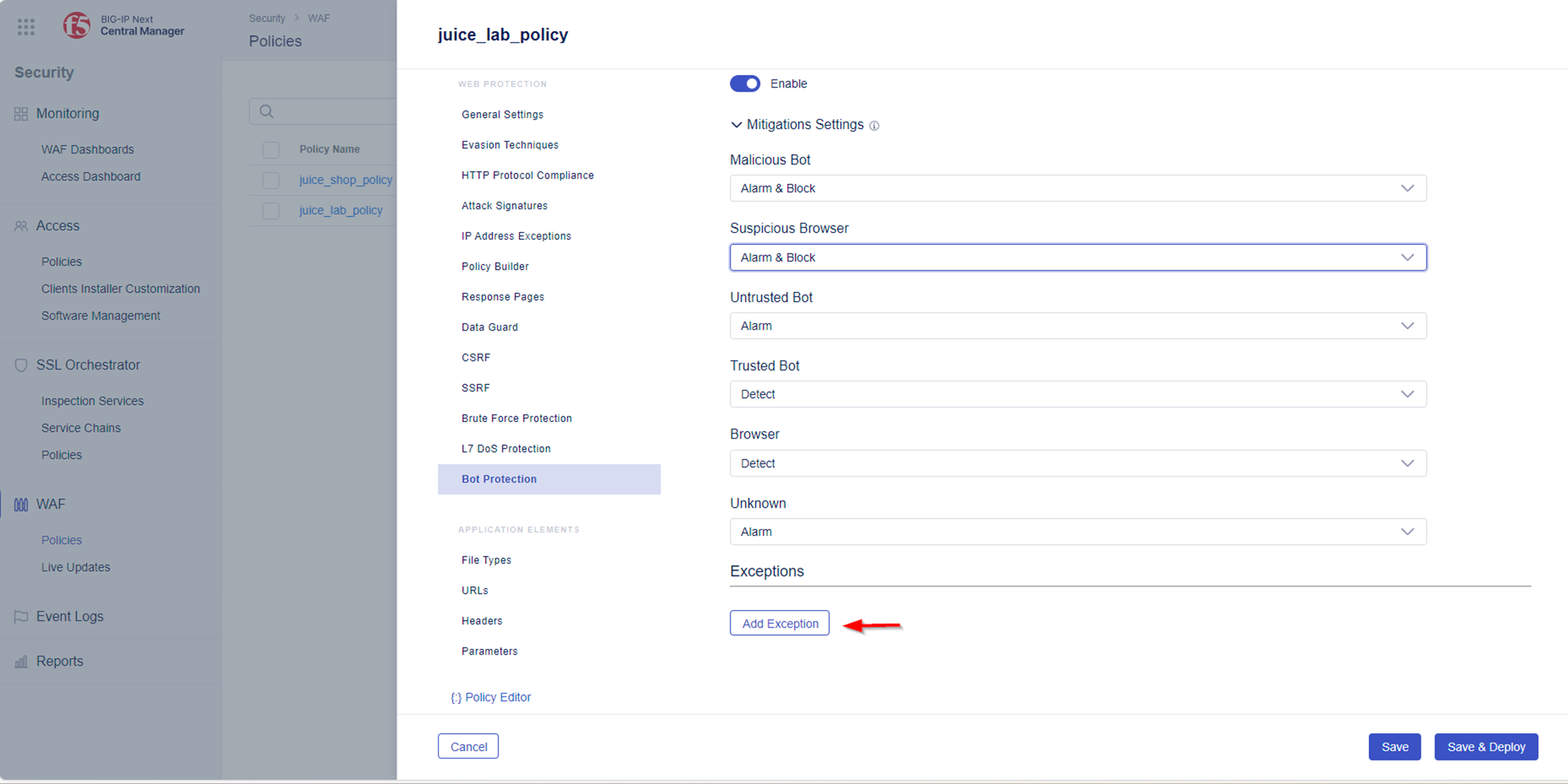Open the Suspicious Browser dropdown
The height and width of the screenshot is (784, 1568).
click(1078, 258)
